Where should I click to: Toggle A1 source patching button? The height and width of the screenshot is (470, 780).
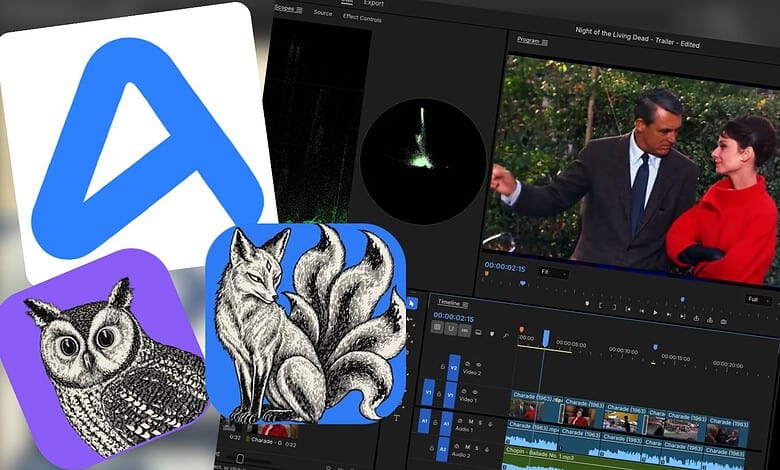[x=424, y=421]
